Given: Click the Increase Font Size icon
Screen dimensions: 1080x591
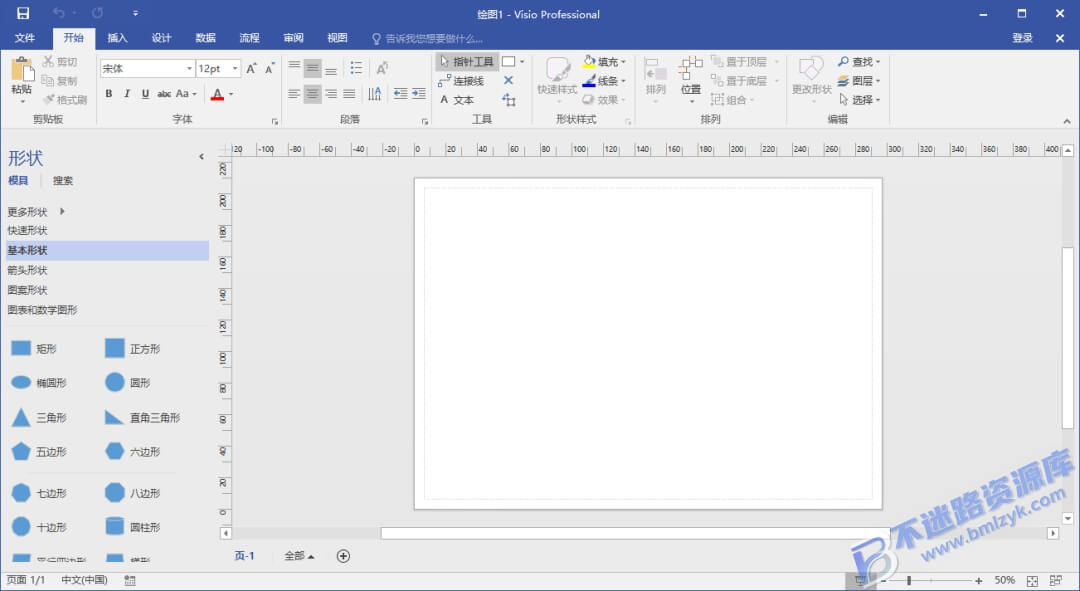Looking at the screenshot, I should click(x=251, y=68).
